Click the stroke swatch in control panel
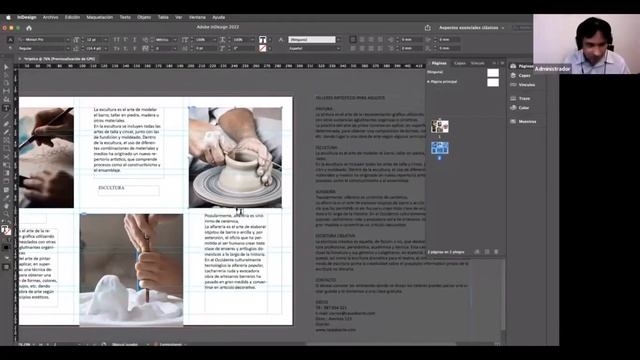640x360 pixels. pos(262,48)
